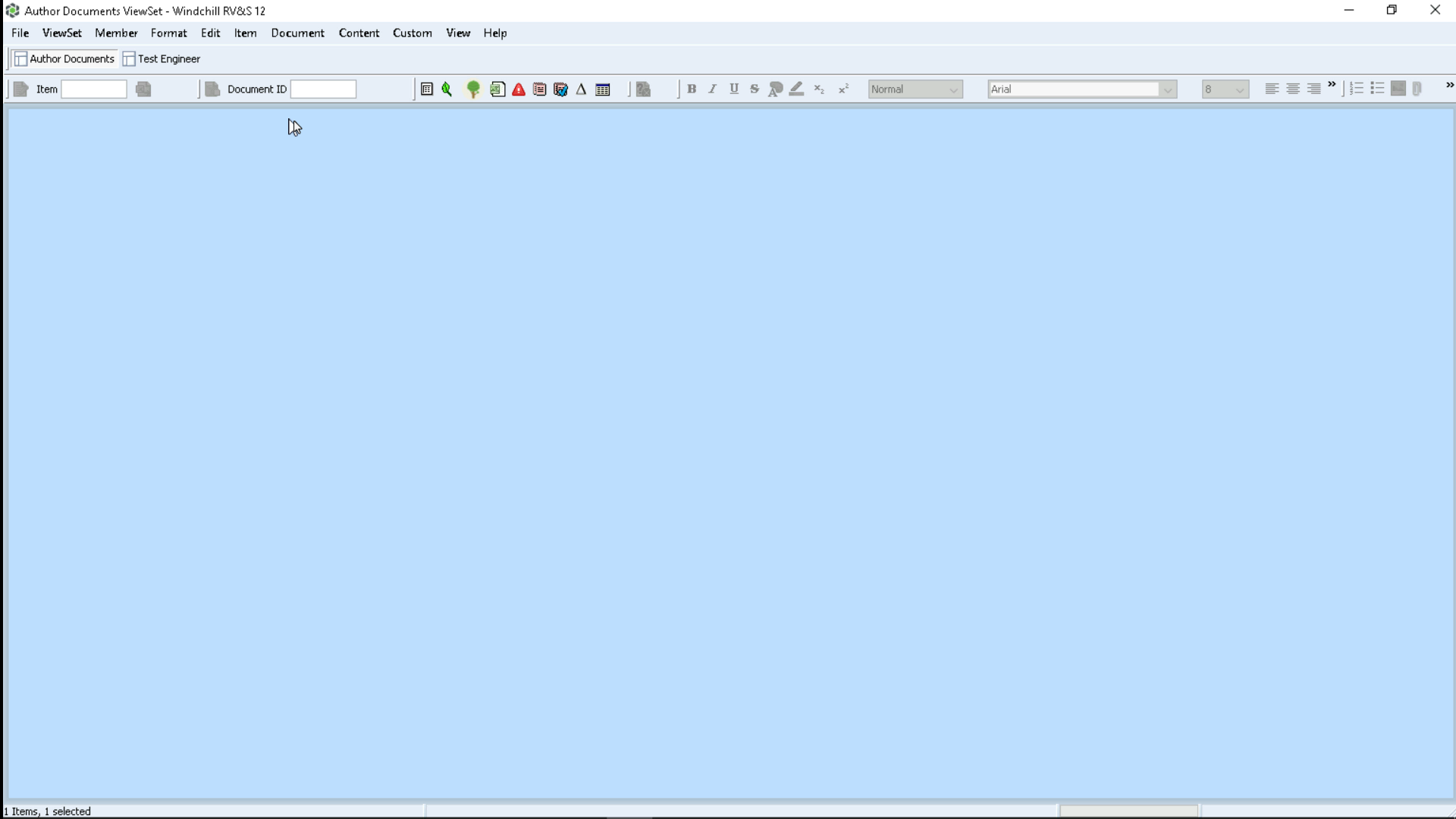Click the green tree icon
Image resolution: width=1456 pixels, height=819 pixels.
(x=473, y=89)
